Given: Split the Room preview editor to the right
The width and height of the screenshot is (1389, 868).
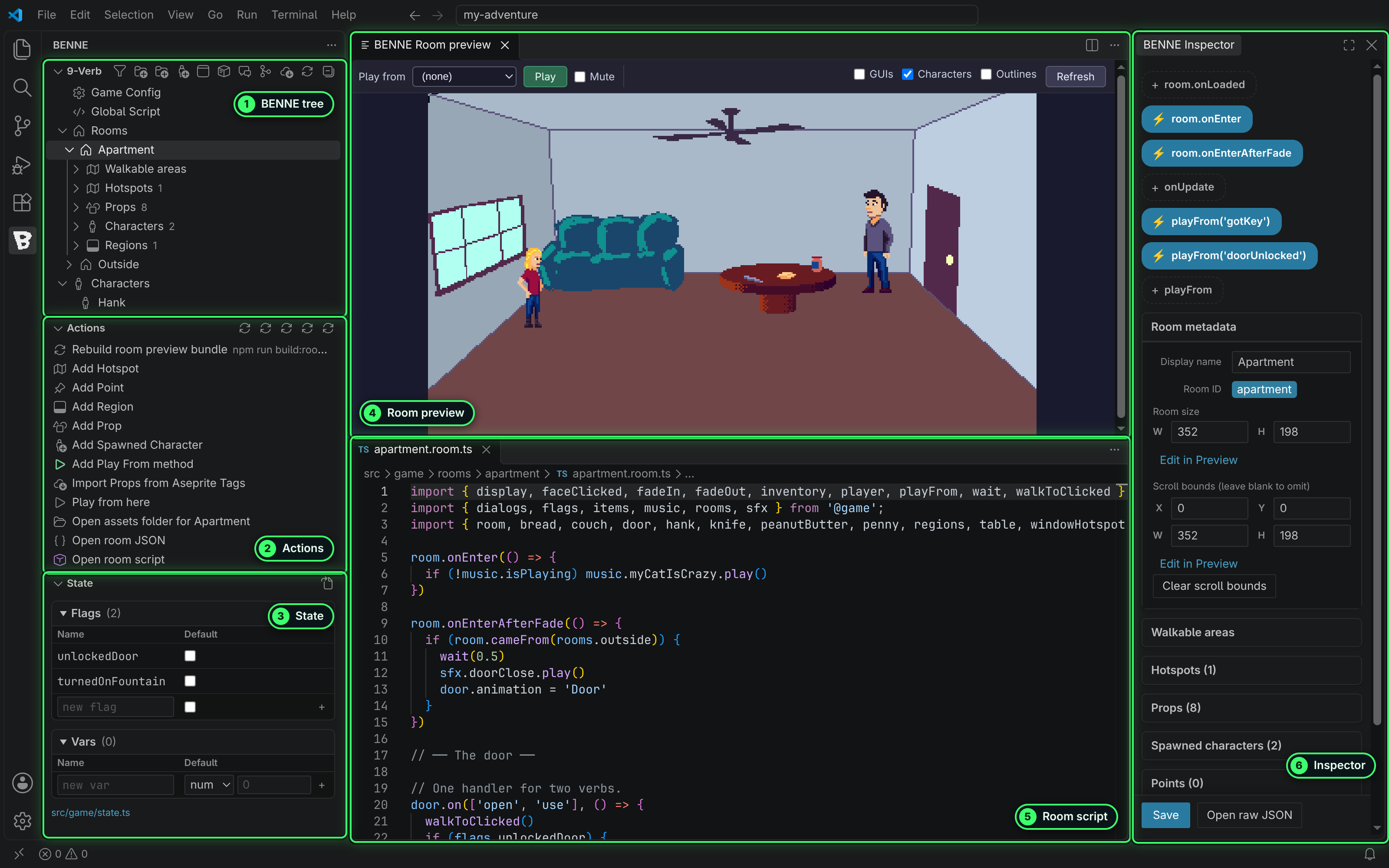Looking at the screenshot, I should click(1092, 45).
